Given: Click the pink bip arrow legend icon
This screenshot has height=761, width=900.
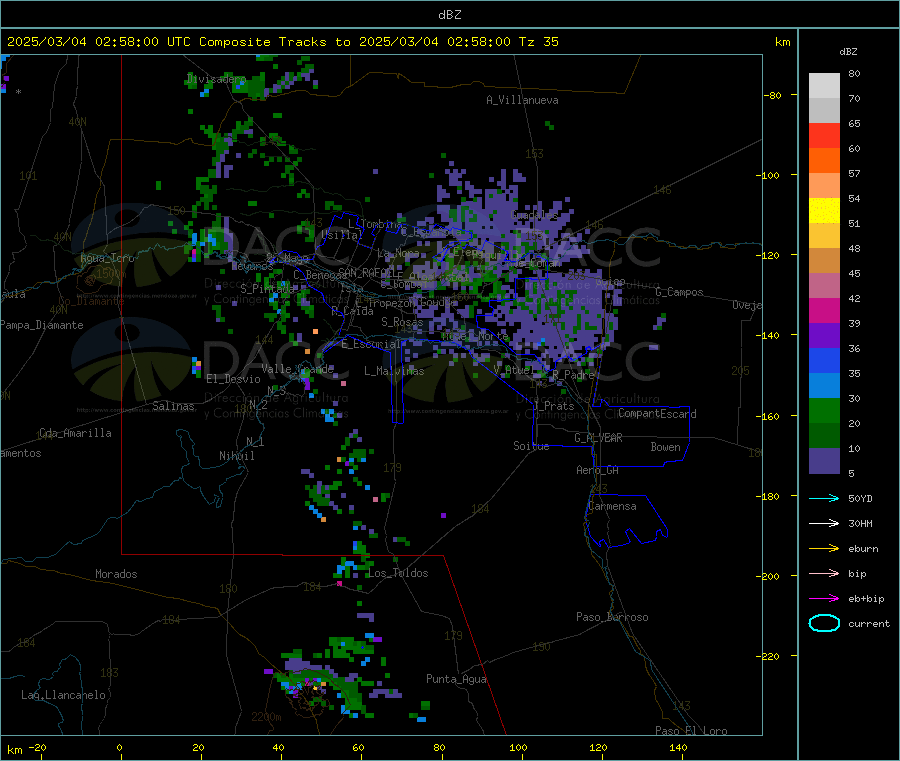Looking at the screenshot, I should click(824, 573).
